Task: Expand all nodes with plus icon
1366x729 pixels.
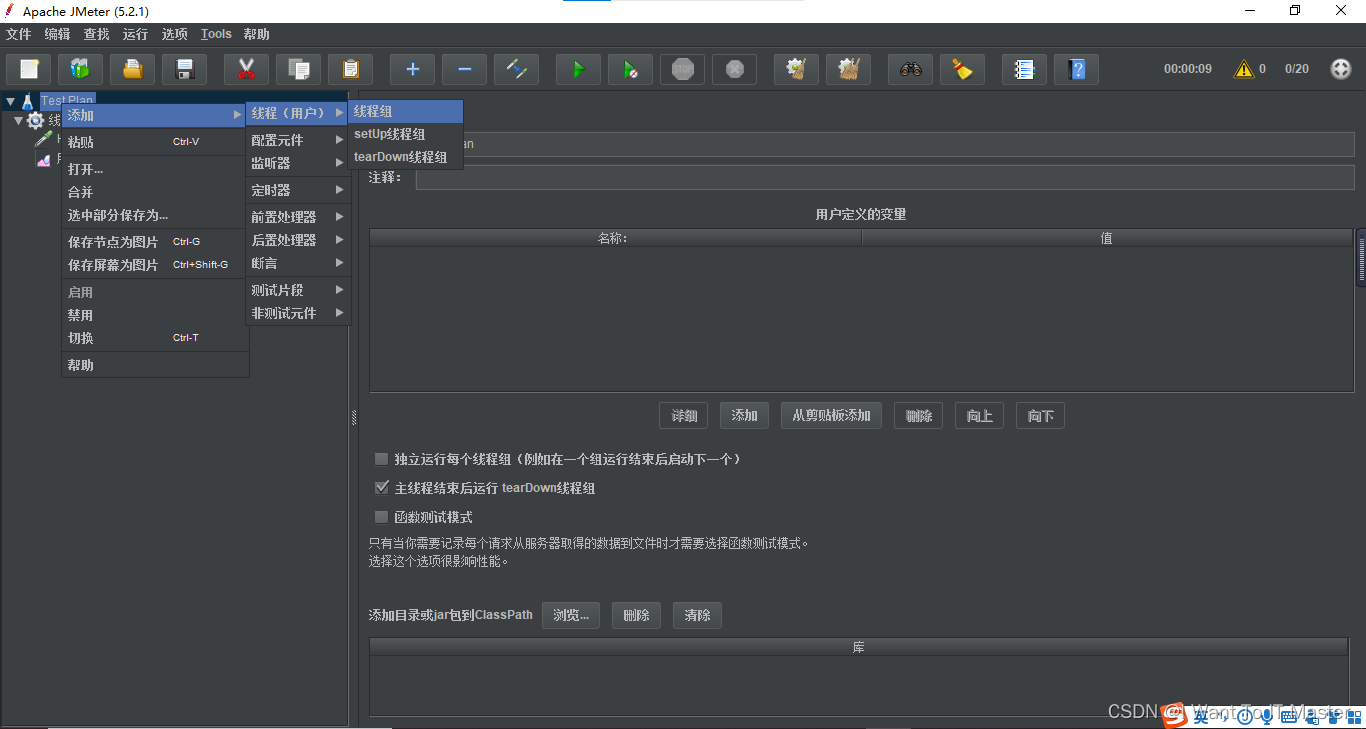Action: pyautogui.click(x=412, y=69)
